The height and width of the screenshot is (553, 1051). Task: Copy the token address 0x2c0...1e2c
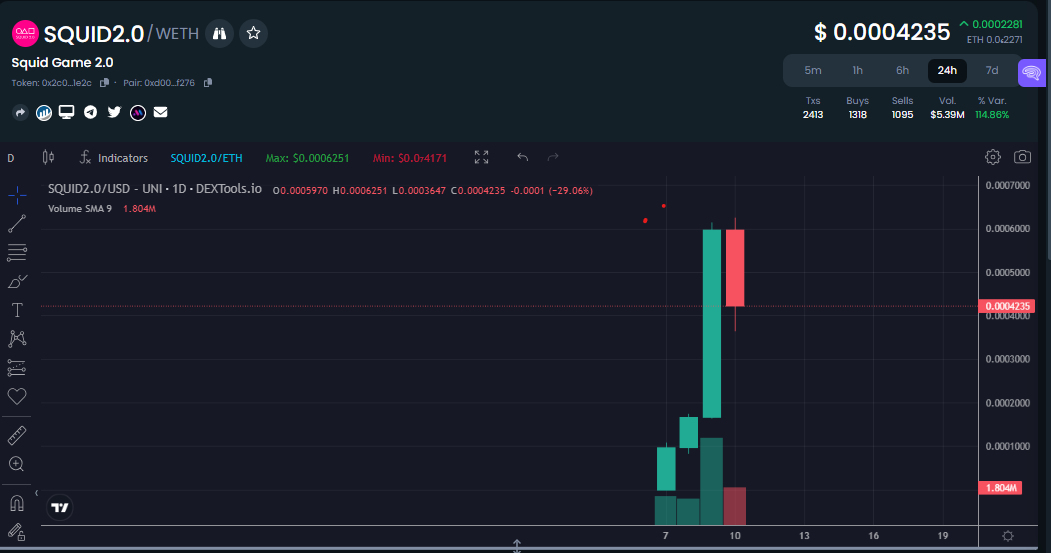pos(105,83)
